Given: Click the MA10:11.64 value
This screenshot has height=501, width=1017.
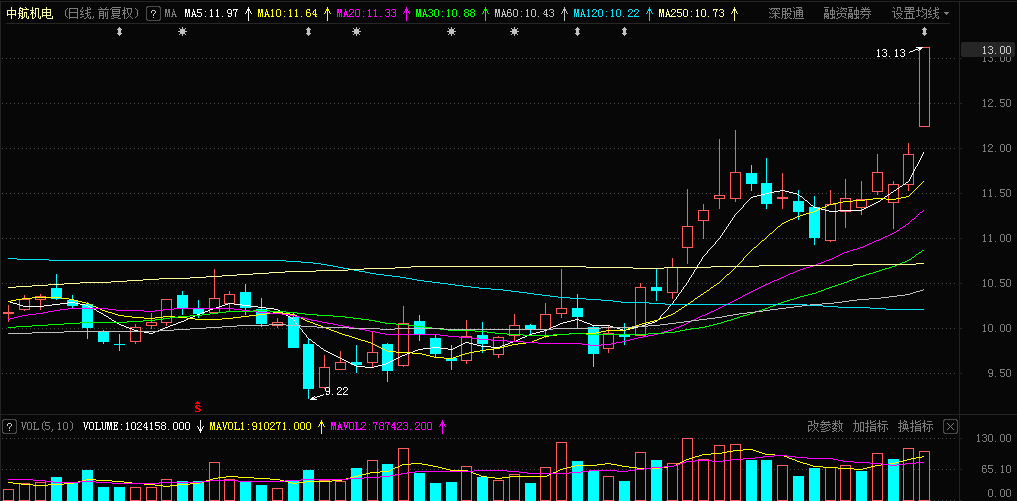Looking at the screenshot, I should pyautogui.click(x=288, y=13).
